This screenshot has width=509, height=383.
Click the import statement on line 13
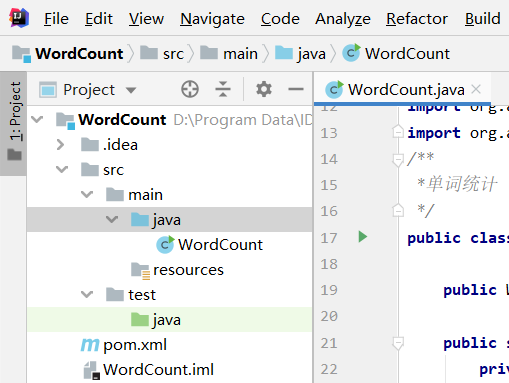coord(458,133)
